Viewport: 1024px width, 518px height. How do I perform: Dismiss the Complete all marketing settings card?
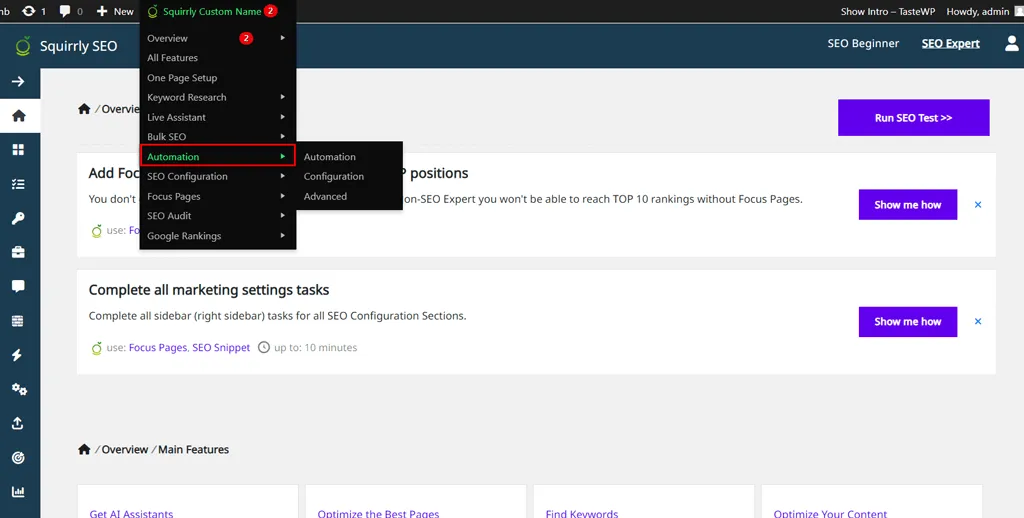coord(978,321)
